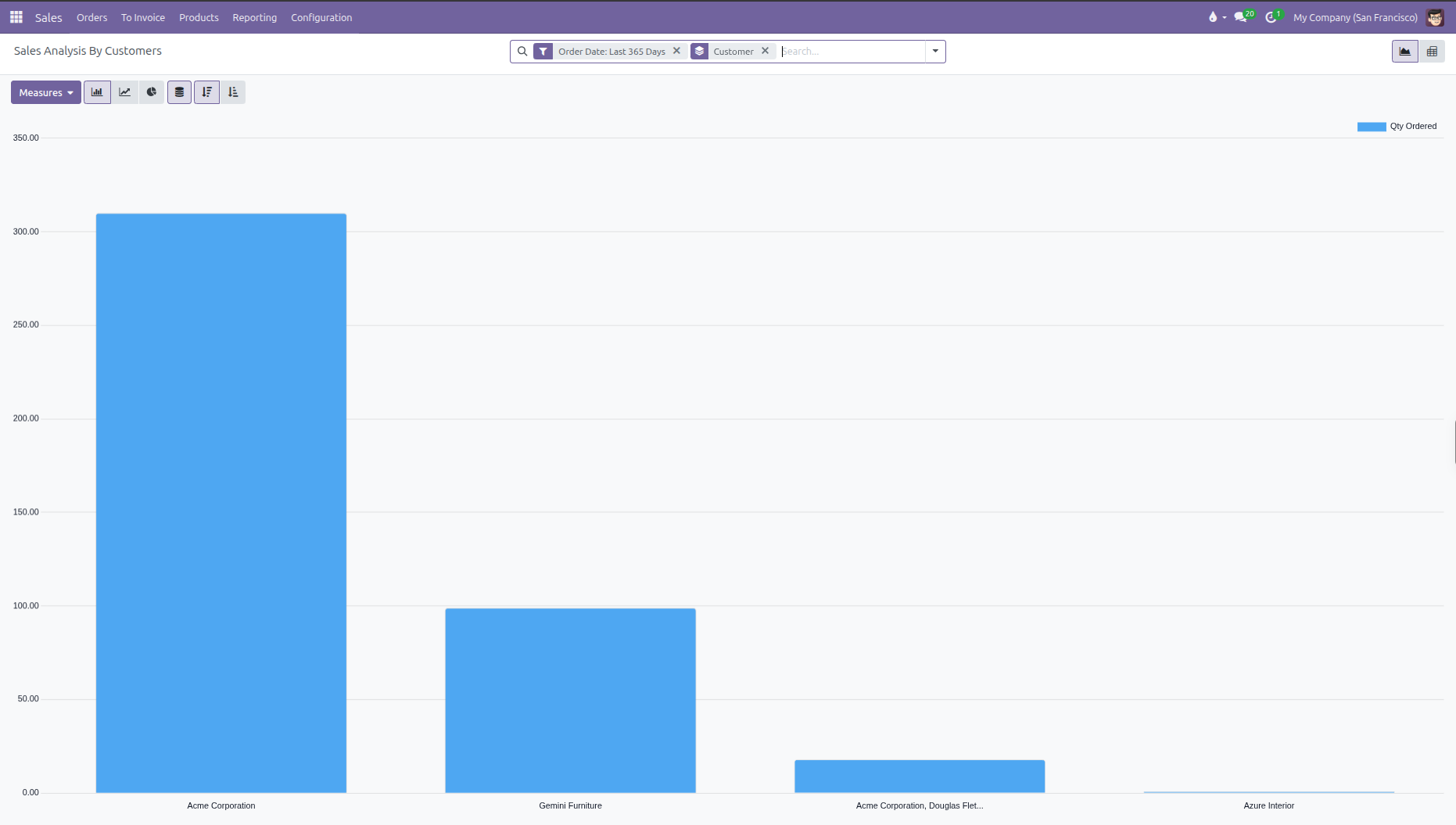
Task: Open the user avatar menu
Action: click(1435, 17)
